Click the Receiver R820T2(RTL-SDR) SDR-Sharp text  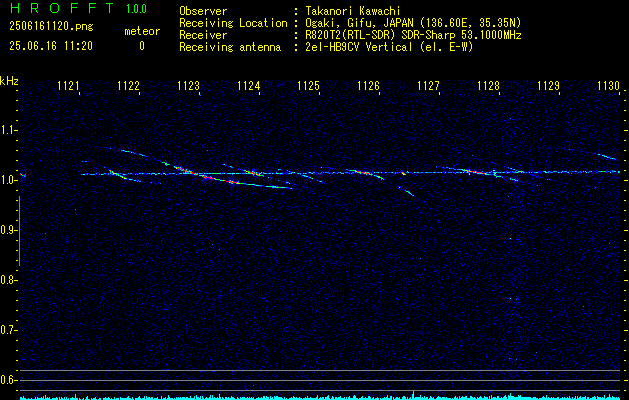tap(413, 35)
